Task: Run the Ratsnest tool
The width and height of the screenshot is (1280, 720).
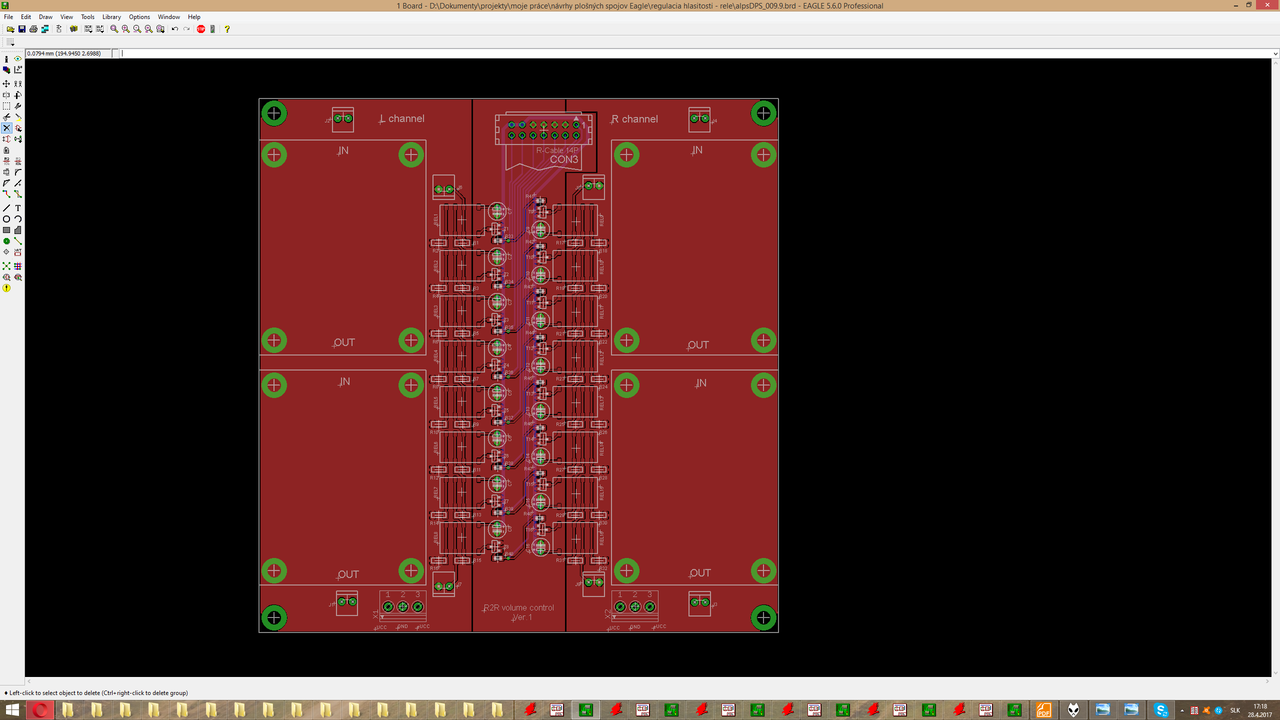Action: [x=7, y=266]
